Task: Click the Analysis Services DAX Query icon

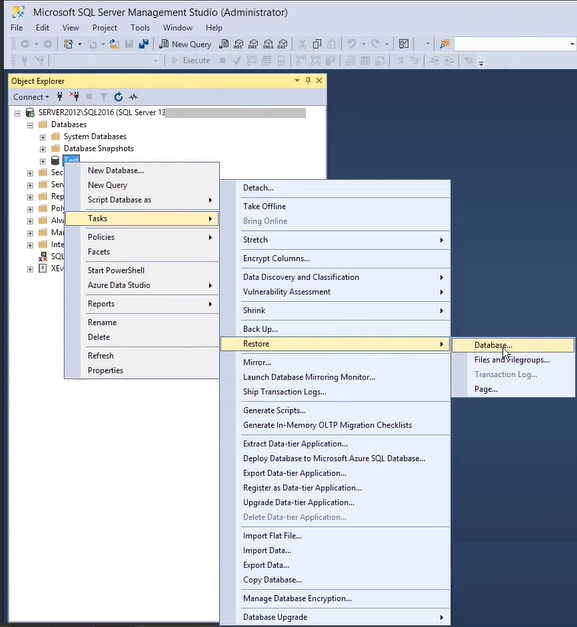Action: [x=283, y=44]
